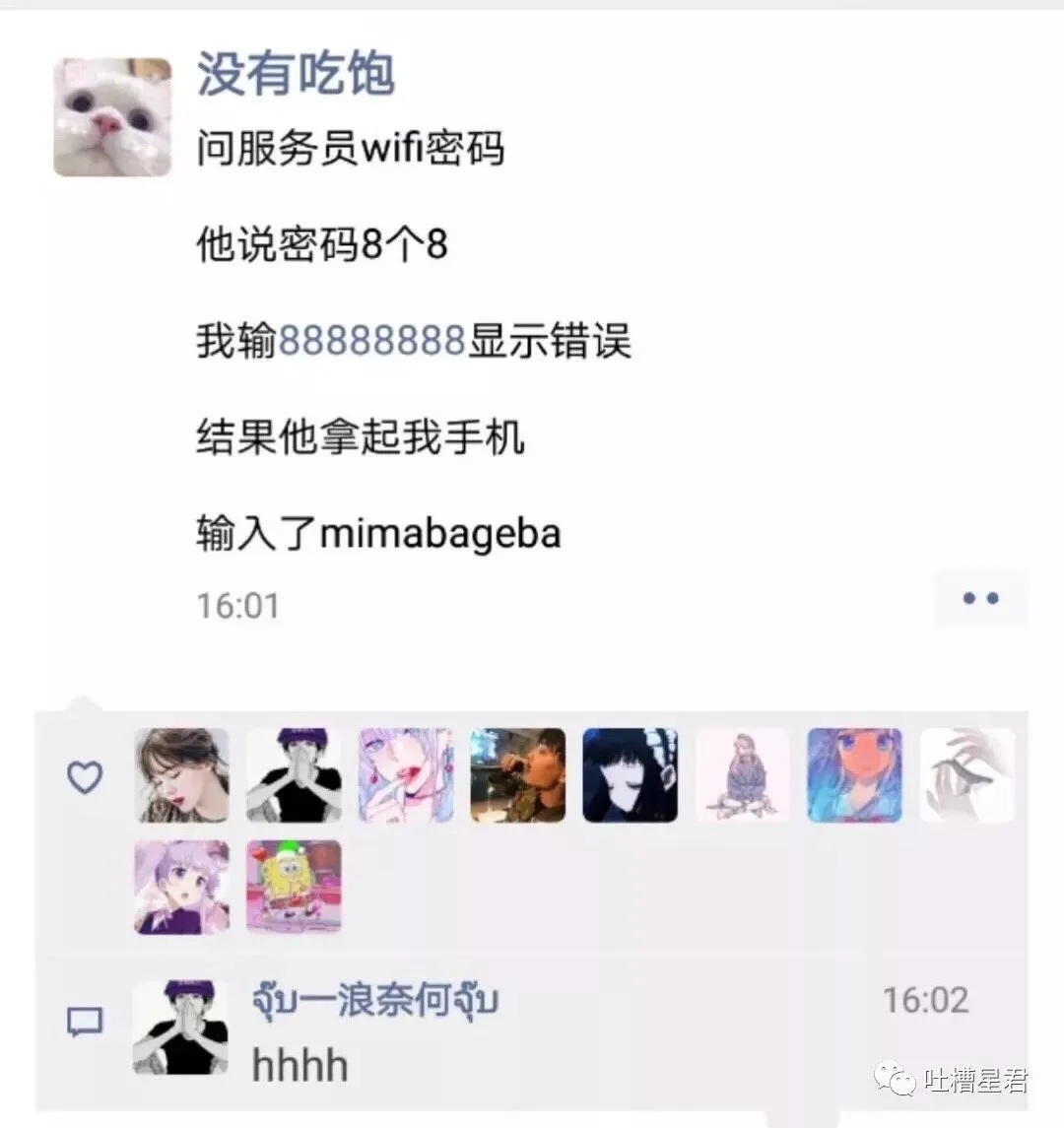Open the blue-haired anime face avatar

[855, 774]
